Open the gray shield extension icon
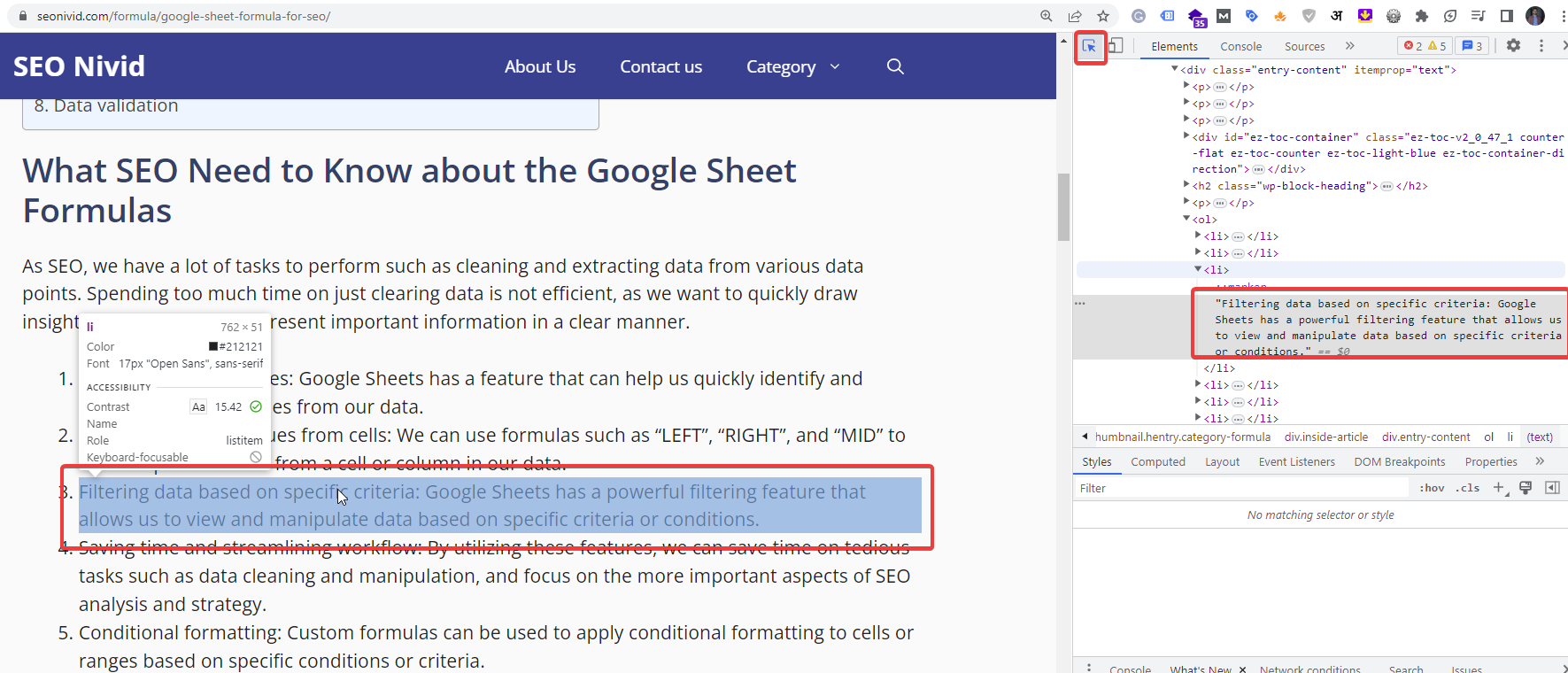This screenshot has height=673, width=1568. 1309,16
